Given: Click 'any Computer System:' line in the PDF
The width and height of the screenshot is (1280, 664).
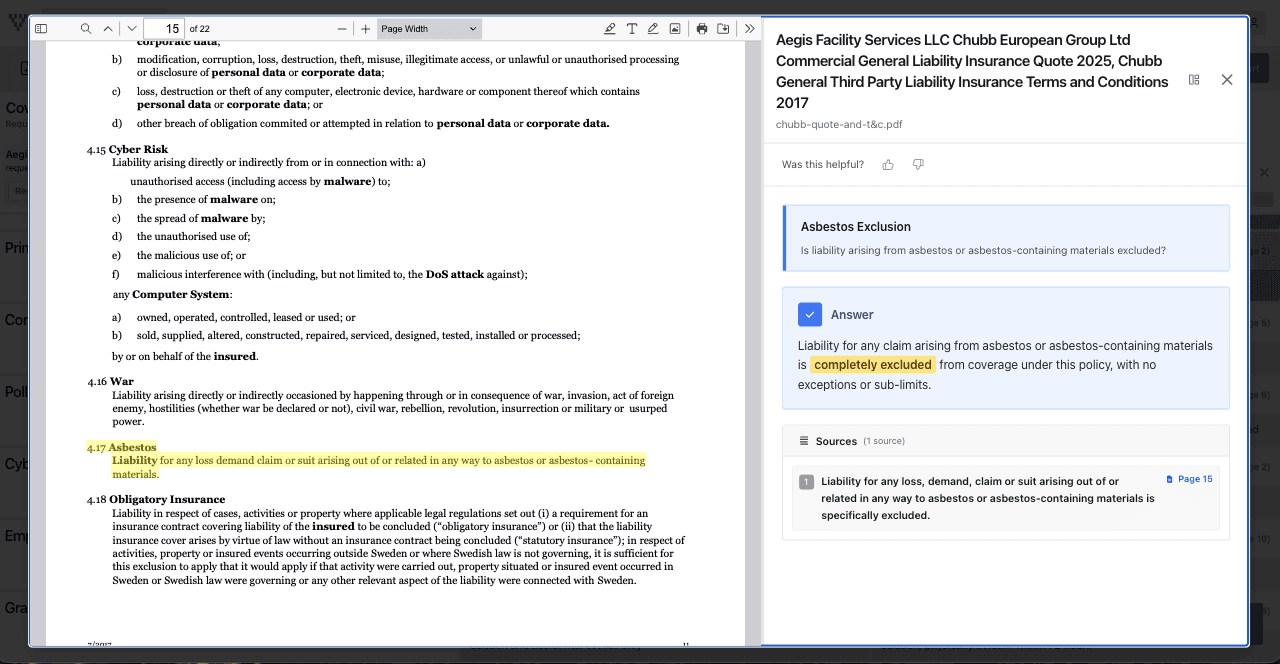Looking at the screenshot, I should 173,294.
